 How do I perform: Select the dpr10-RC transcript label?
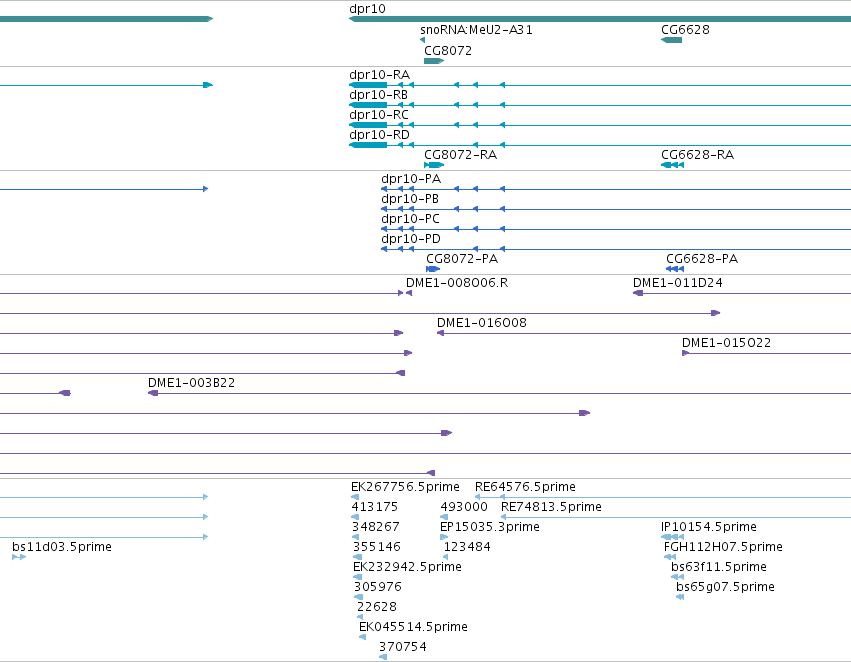(379, 115)
